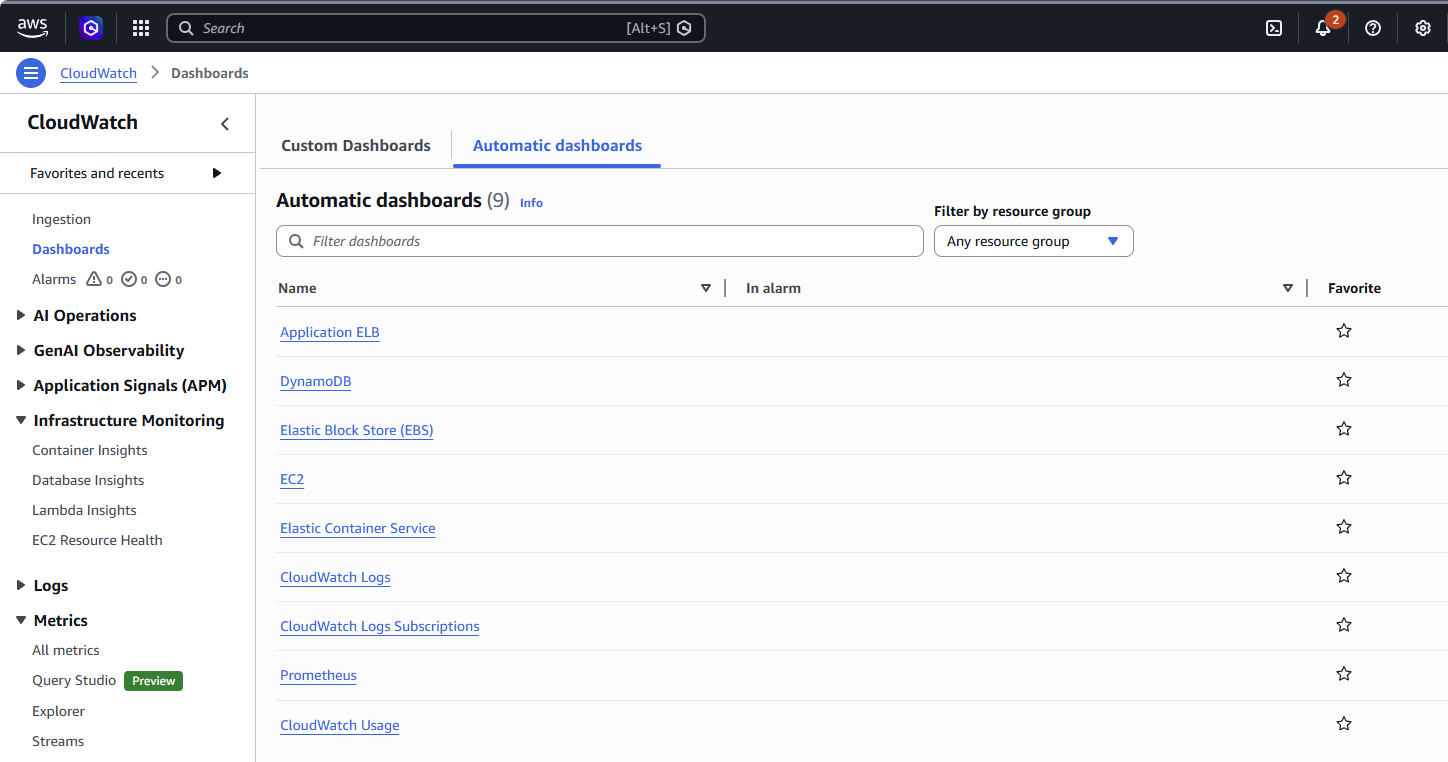Open the CloudWatch Logs Subscriptions link

(x=380, y=626)
